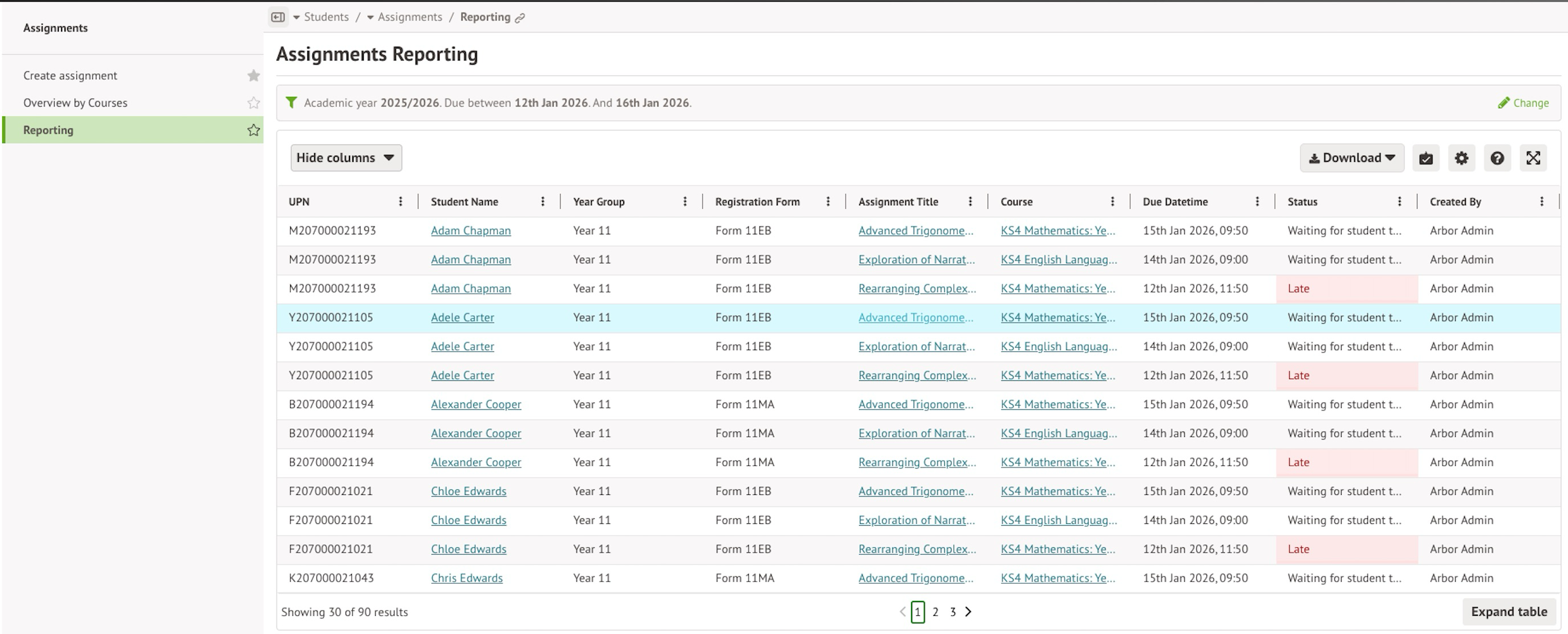
Task: Open Adele Carter's Advanced Trigonometry assignment link
Action: coord(916,318)
